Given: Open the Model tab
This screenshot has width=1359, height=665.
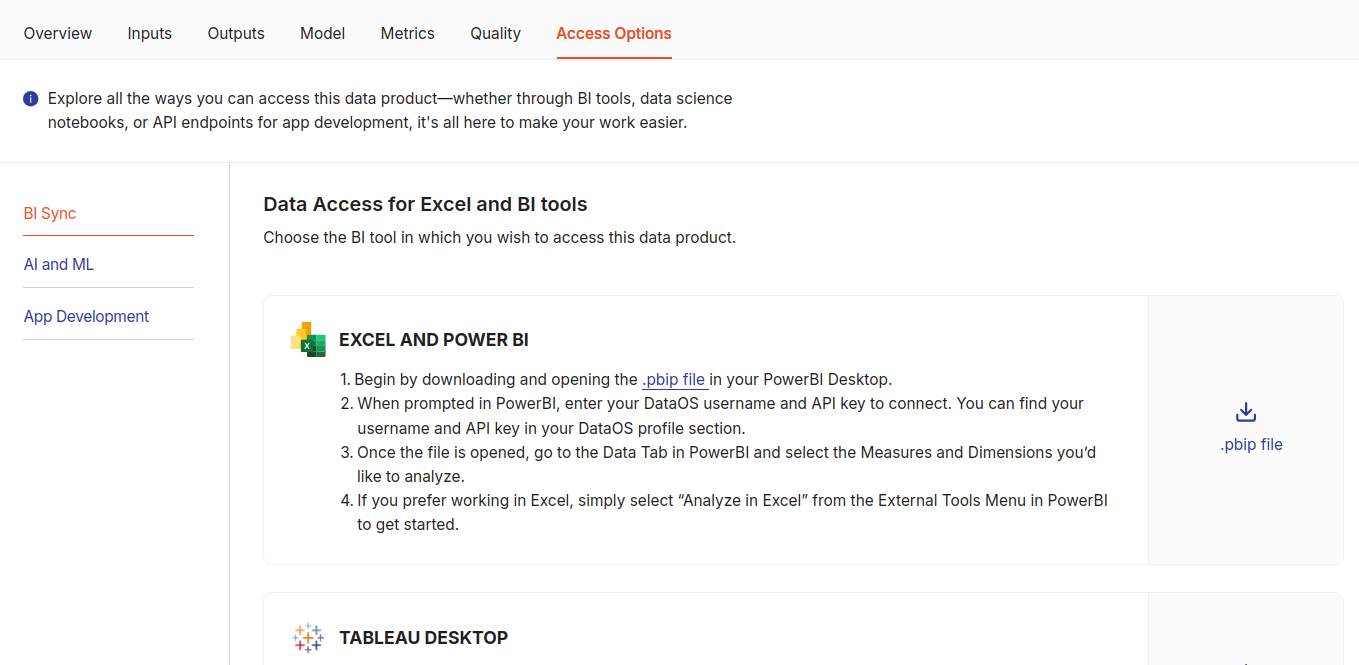Looking at the screenshot, I should pyautogui.click(x=322, y=32).
